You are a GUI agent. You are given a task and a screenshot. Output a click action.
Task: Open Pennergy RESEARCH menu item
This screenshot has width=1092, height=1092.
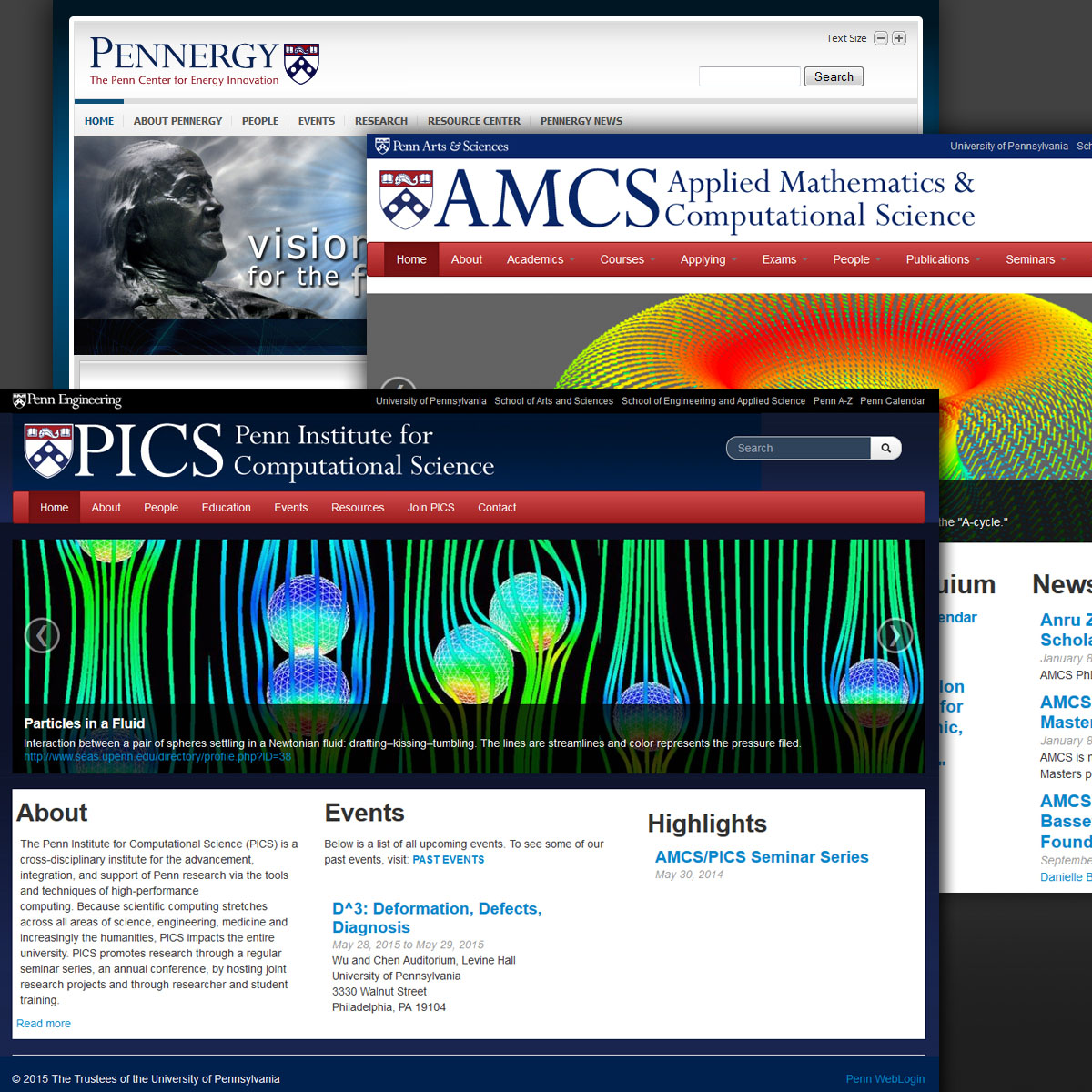[381, 121]
